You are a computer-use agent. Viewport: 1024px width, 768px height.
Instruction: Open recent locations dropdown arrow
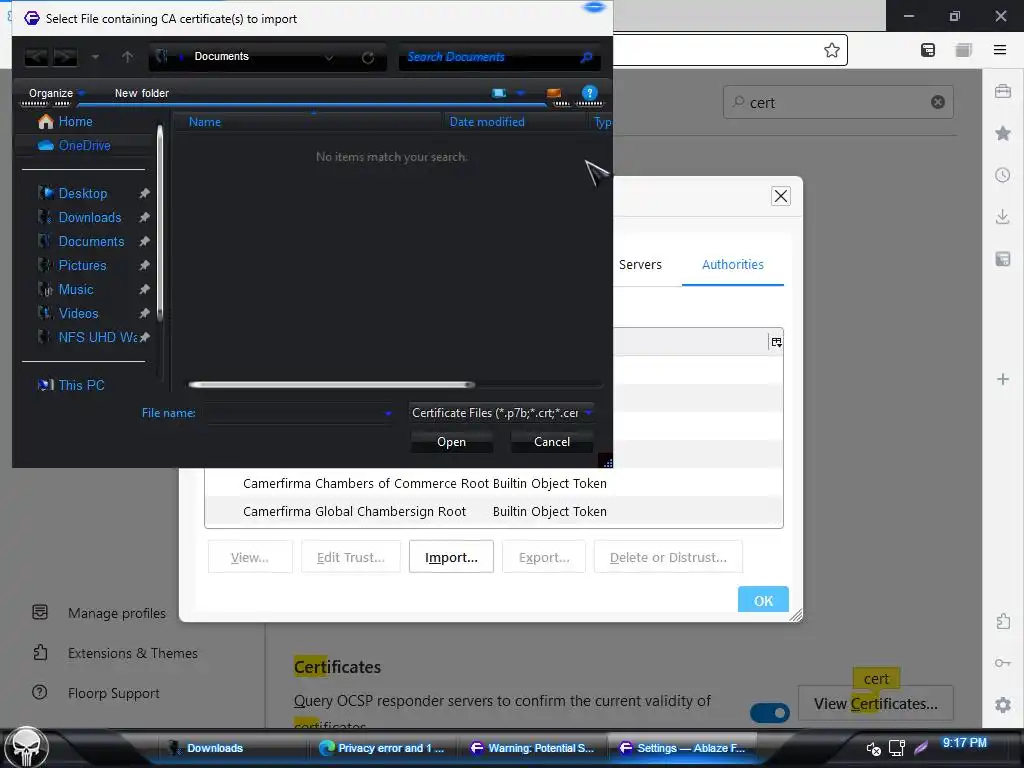tap(95, 57)
